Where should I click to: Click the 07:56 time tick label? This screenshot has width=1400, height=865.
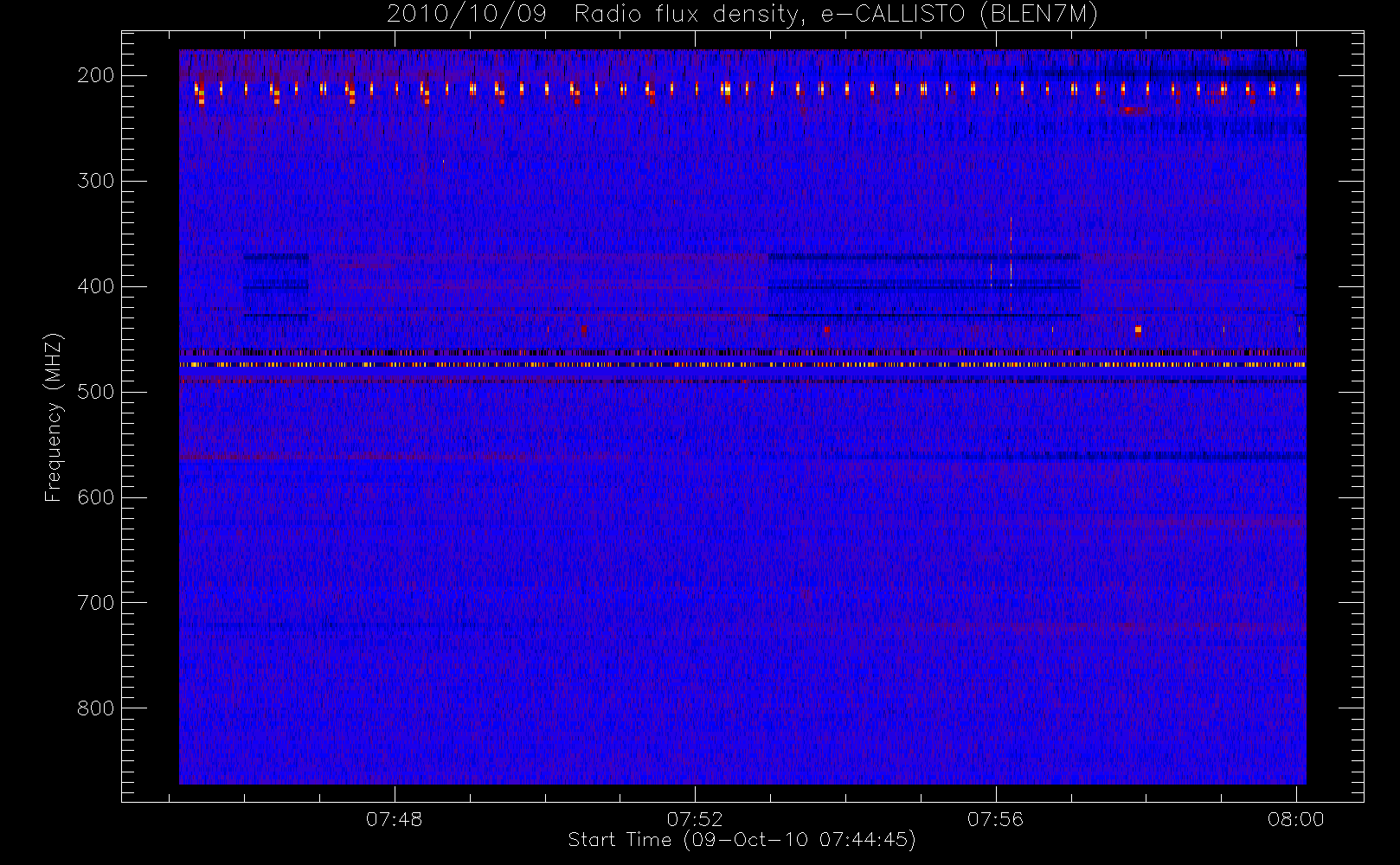pyautogui.click(x=995, y=819)
